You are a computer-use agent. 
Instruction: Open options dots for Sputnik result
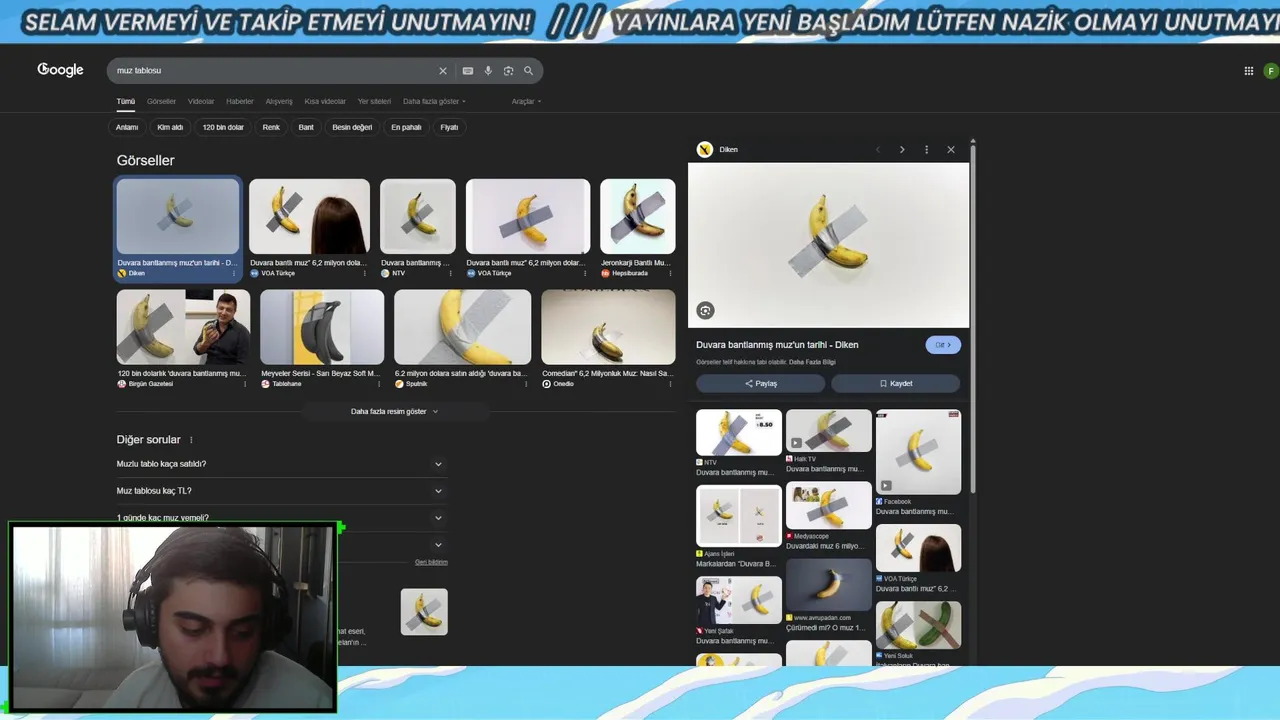525,384
